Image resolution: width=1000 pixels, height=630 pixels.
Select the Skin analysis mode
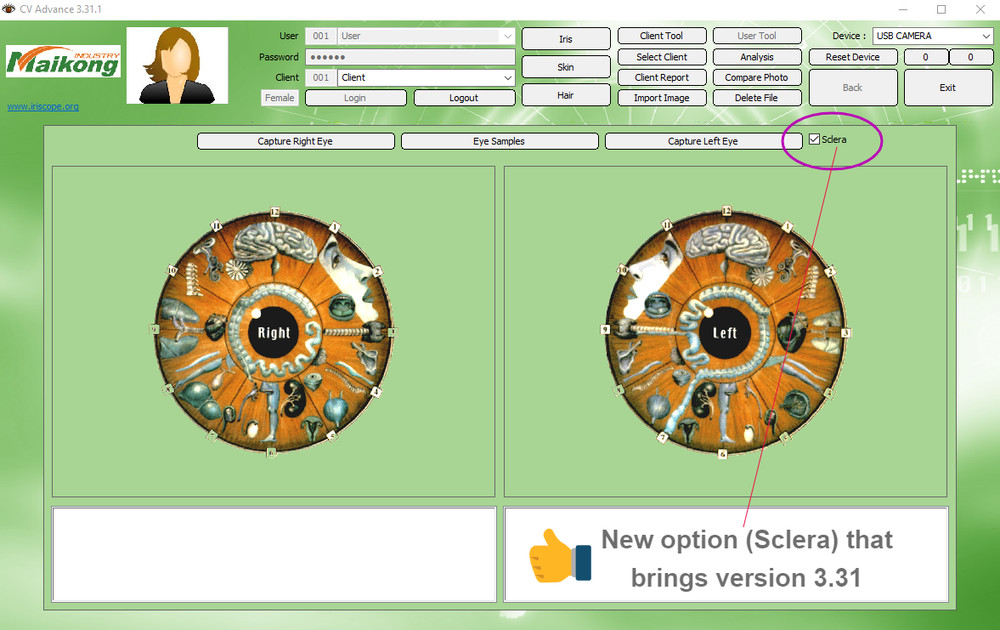[566, 66]
